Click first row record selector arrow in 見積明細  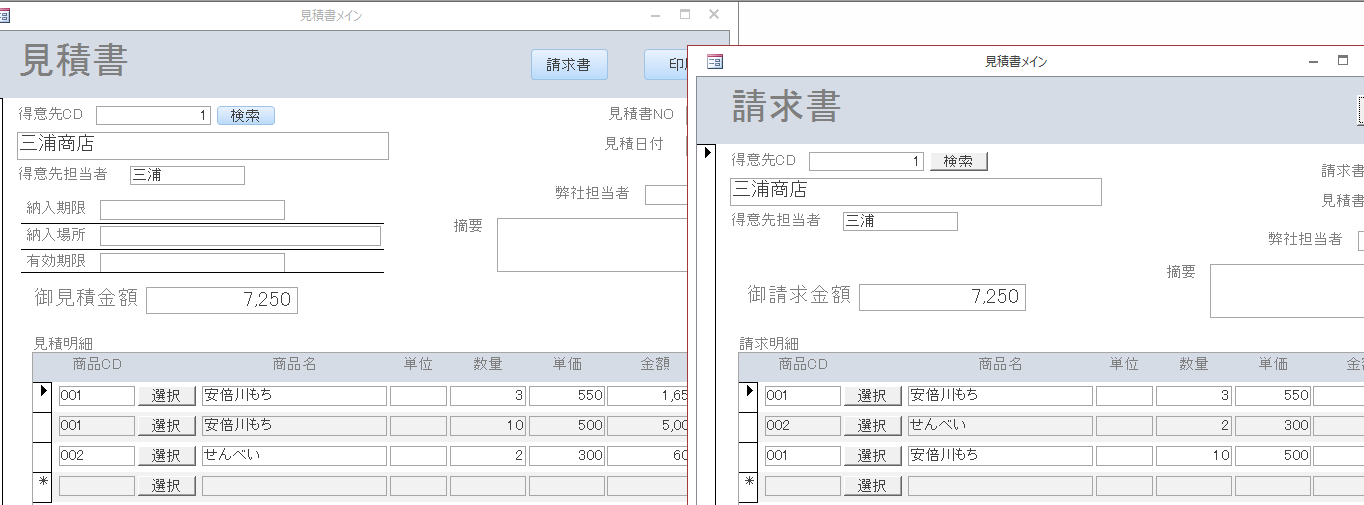click(43, 394)
